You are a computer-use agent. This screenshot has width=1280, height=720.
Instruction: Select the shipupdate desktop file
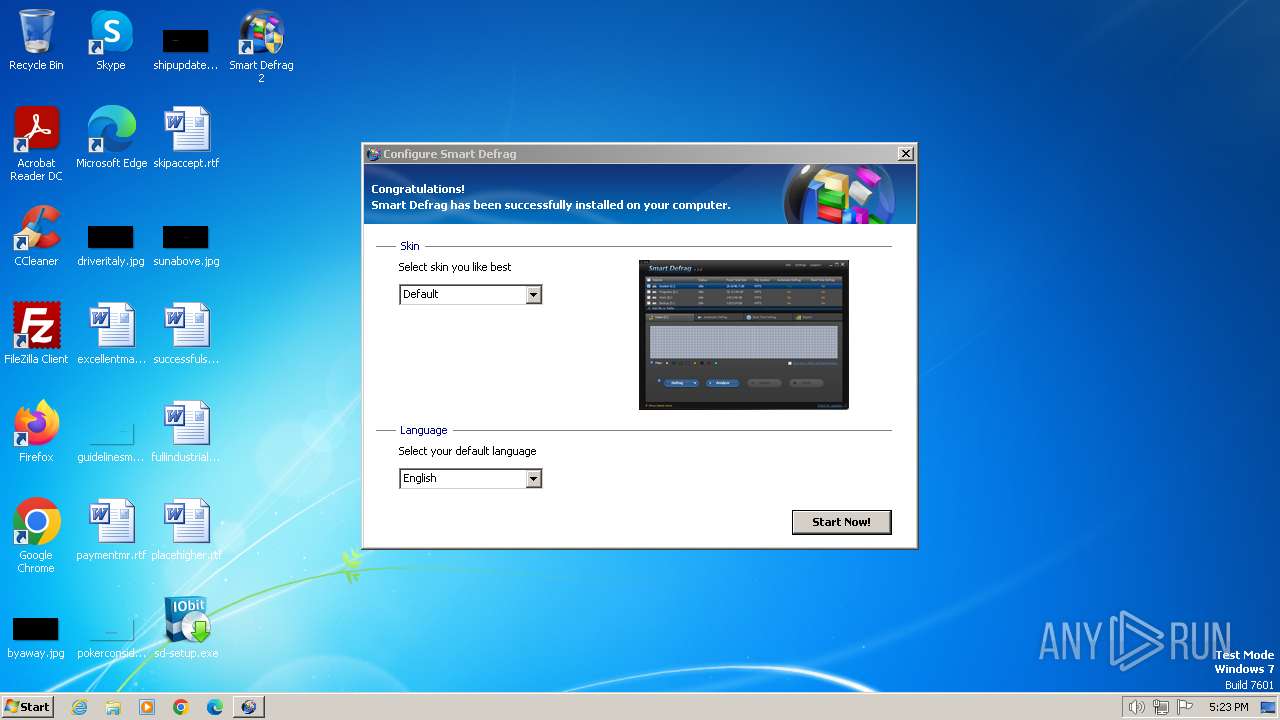point(185,47)
